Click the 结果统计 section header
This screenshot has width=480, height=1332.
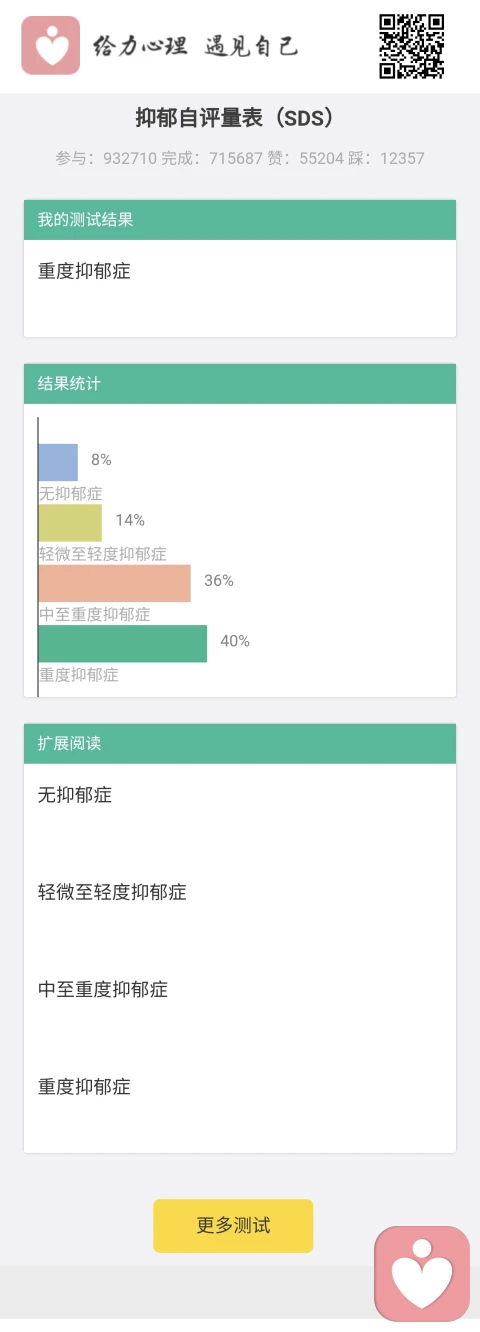click(x=240, y=383)
